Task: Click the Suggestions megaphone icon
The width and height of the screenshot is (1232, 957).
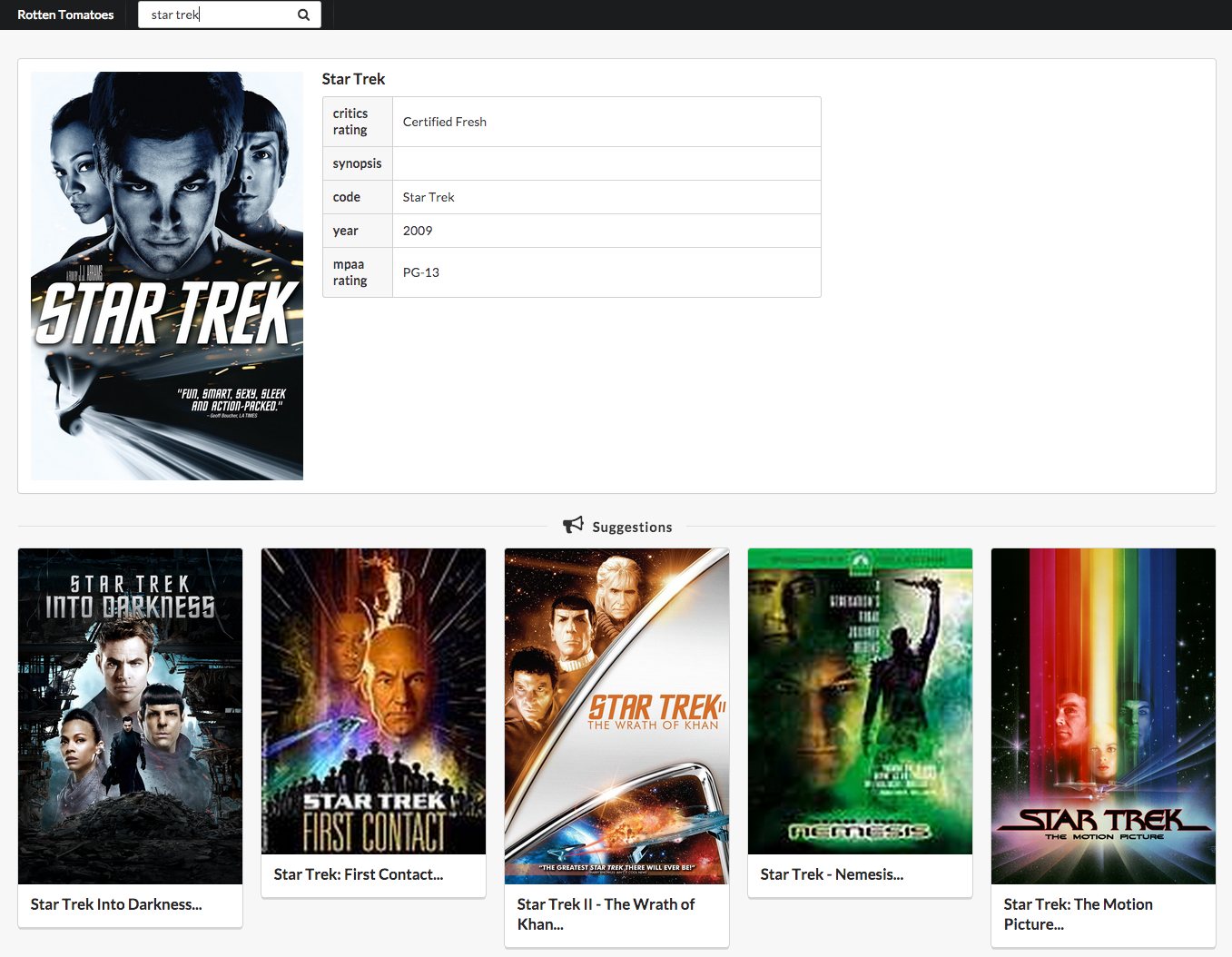Action: [x=573, y=525]
